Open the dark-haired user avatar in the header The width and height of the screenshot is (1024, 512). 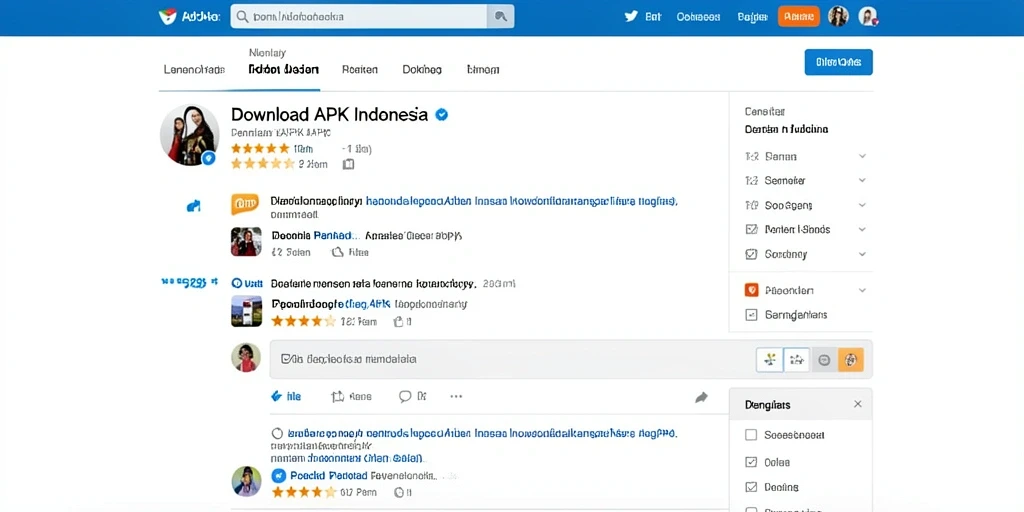coord(838,16)
